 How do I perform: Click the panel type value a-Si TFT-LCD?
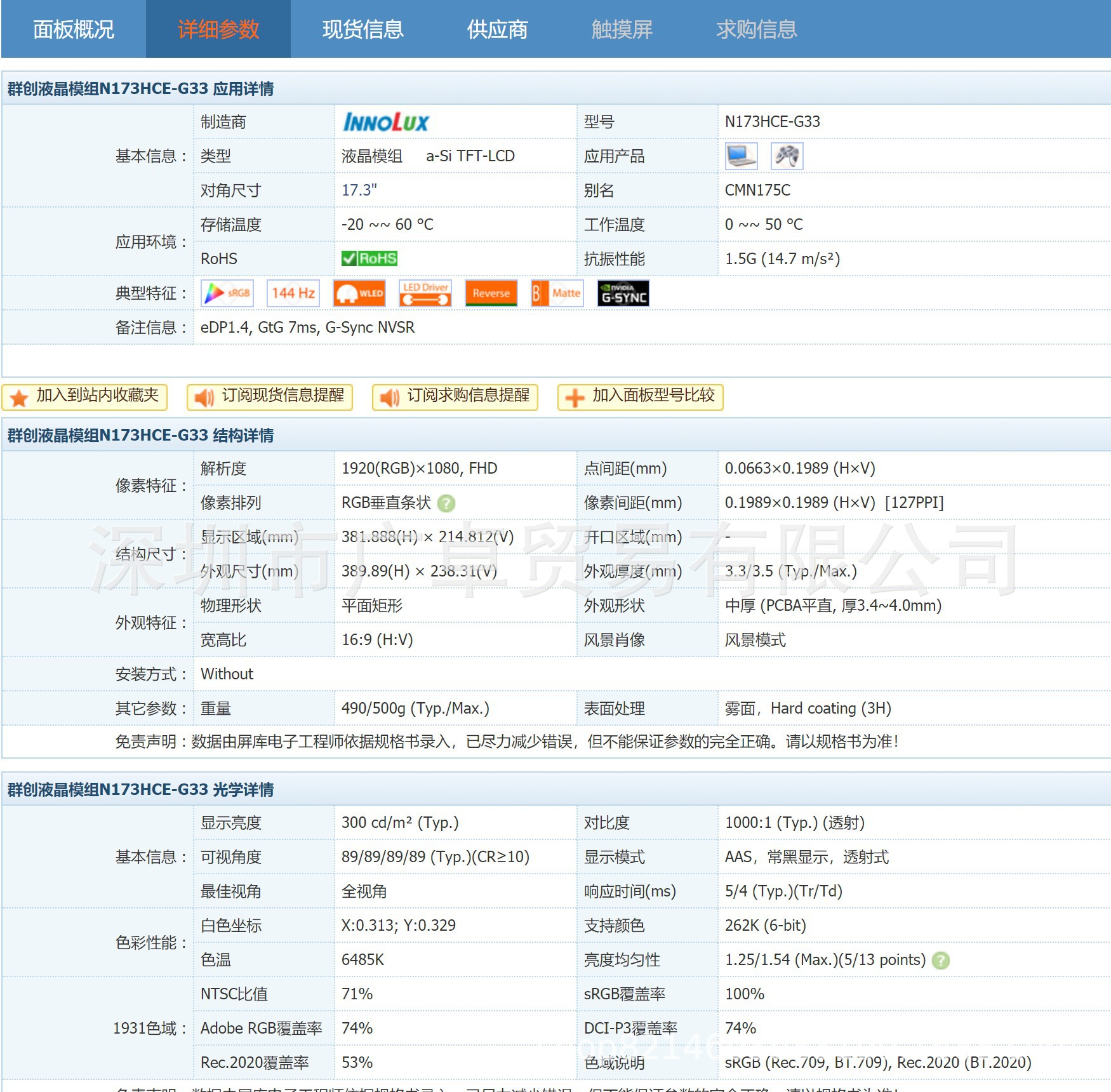[x=470, y=156]
